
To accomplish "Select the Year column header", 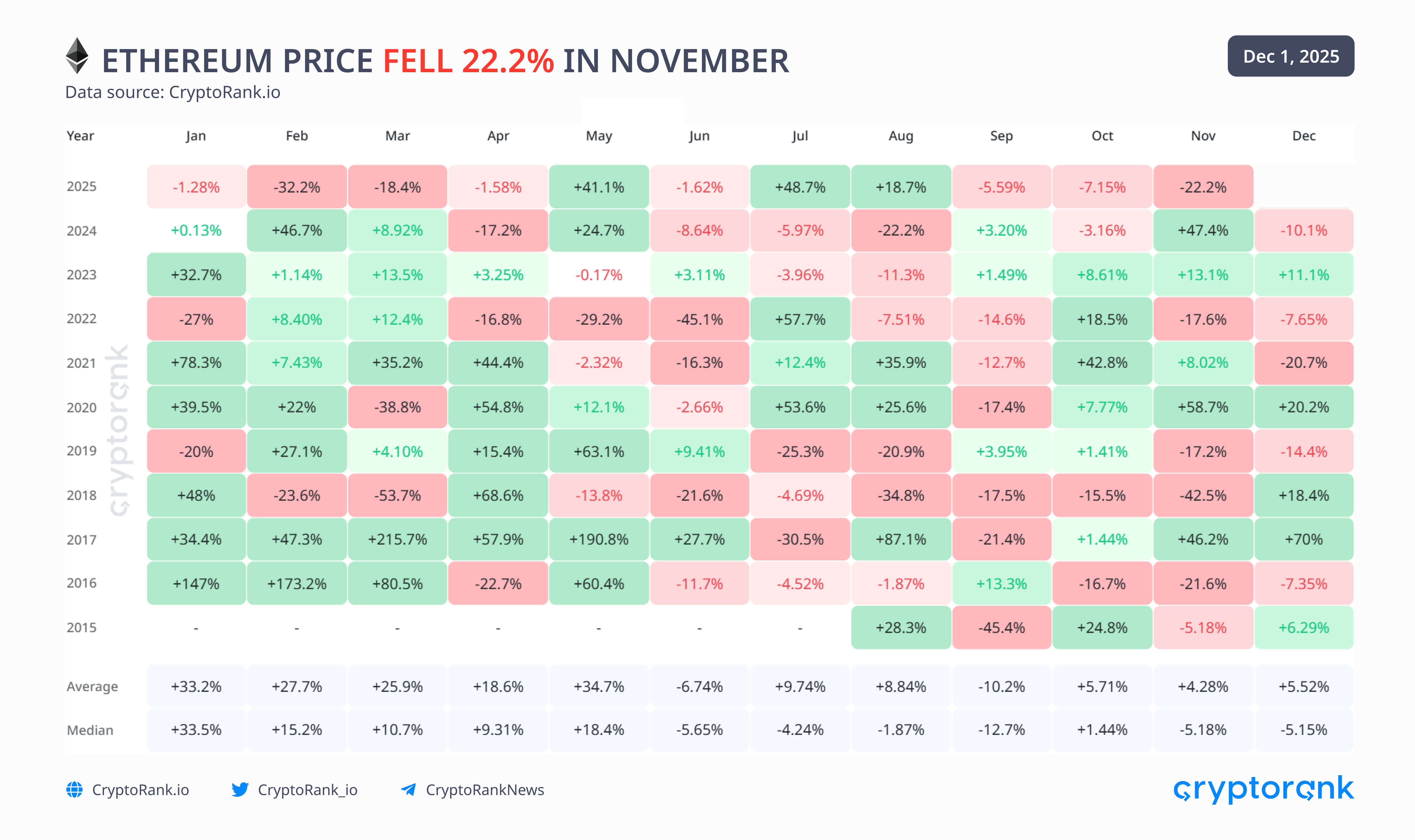I will click(80, 136).
